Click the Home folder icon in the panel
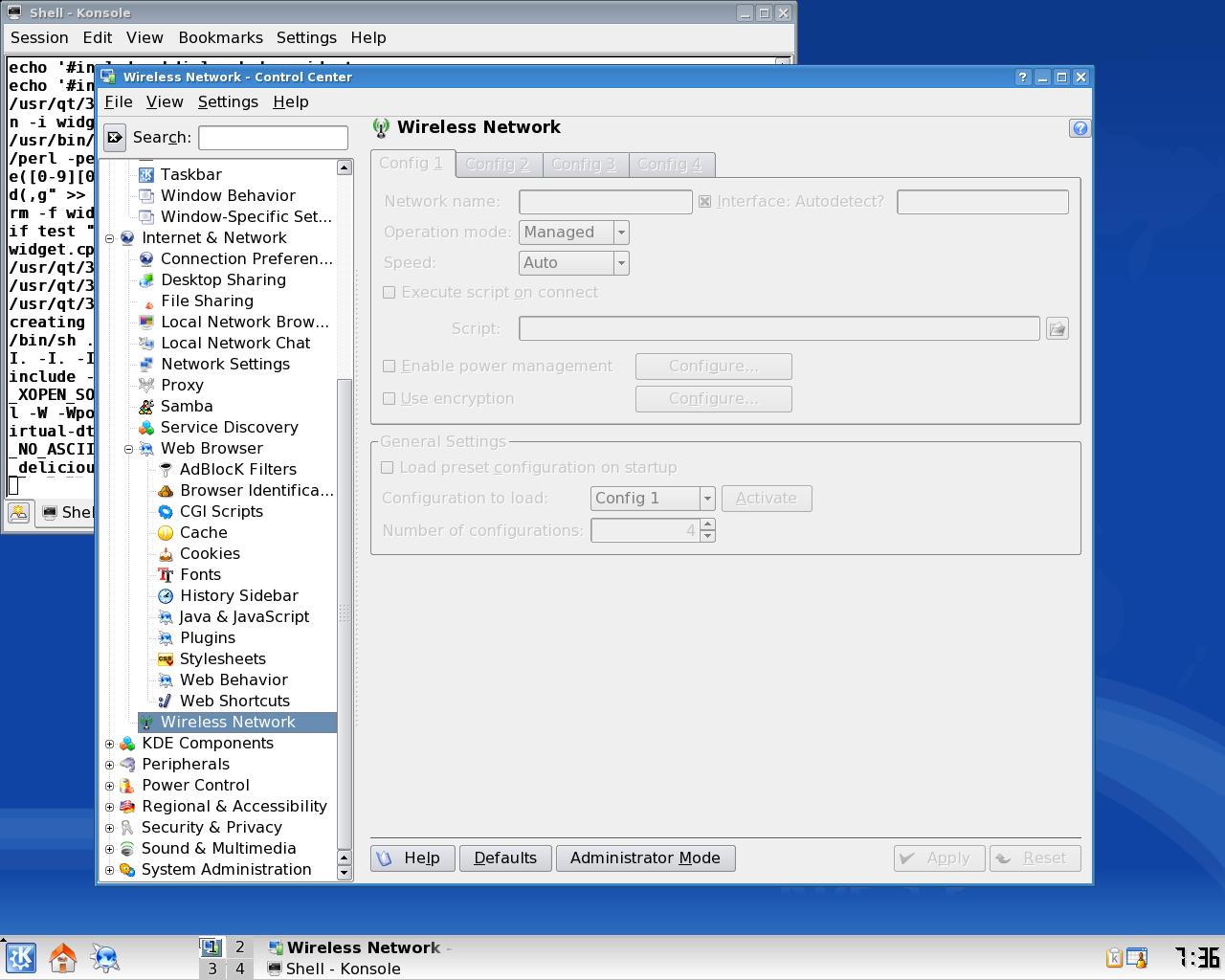This screenshot has height=980, width=1225. pos(63,957)
